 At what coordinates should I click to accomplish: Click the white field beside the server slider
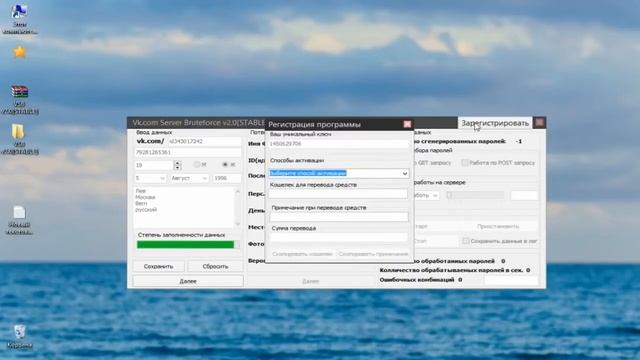(x=524, y=196)
